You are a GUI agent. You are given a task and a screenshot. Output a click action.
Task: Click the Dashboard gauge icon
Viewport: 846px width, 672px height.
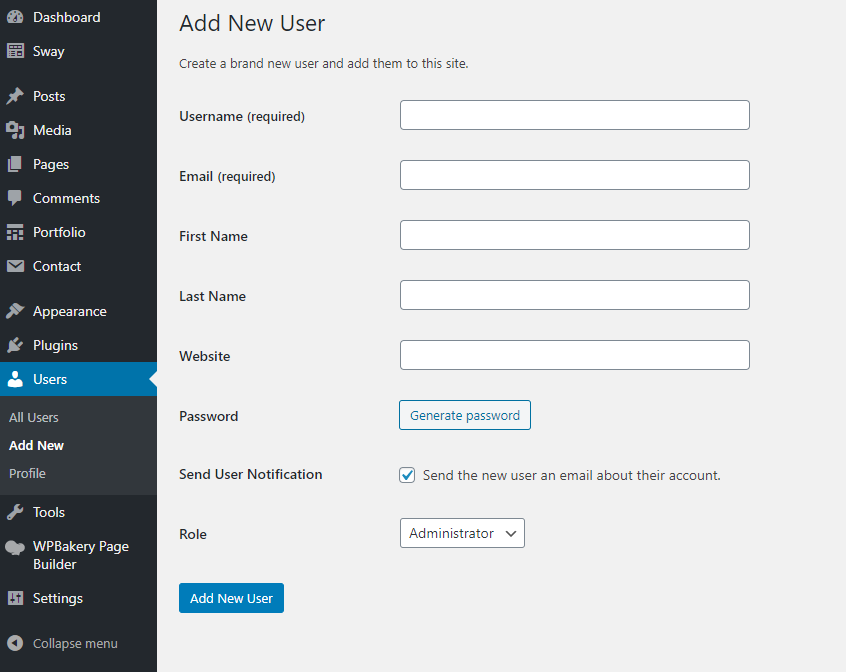point(15,17)
